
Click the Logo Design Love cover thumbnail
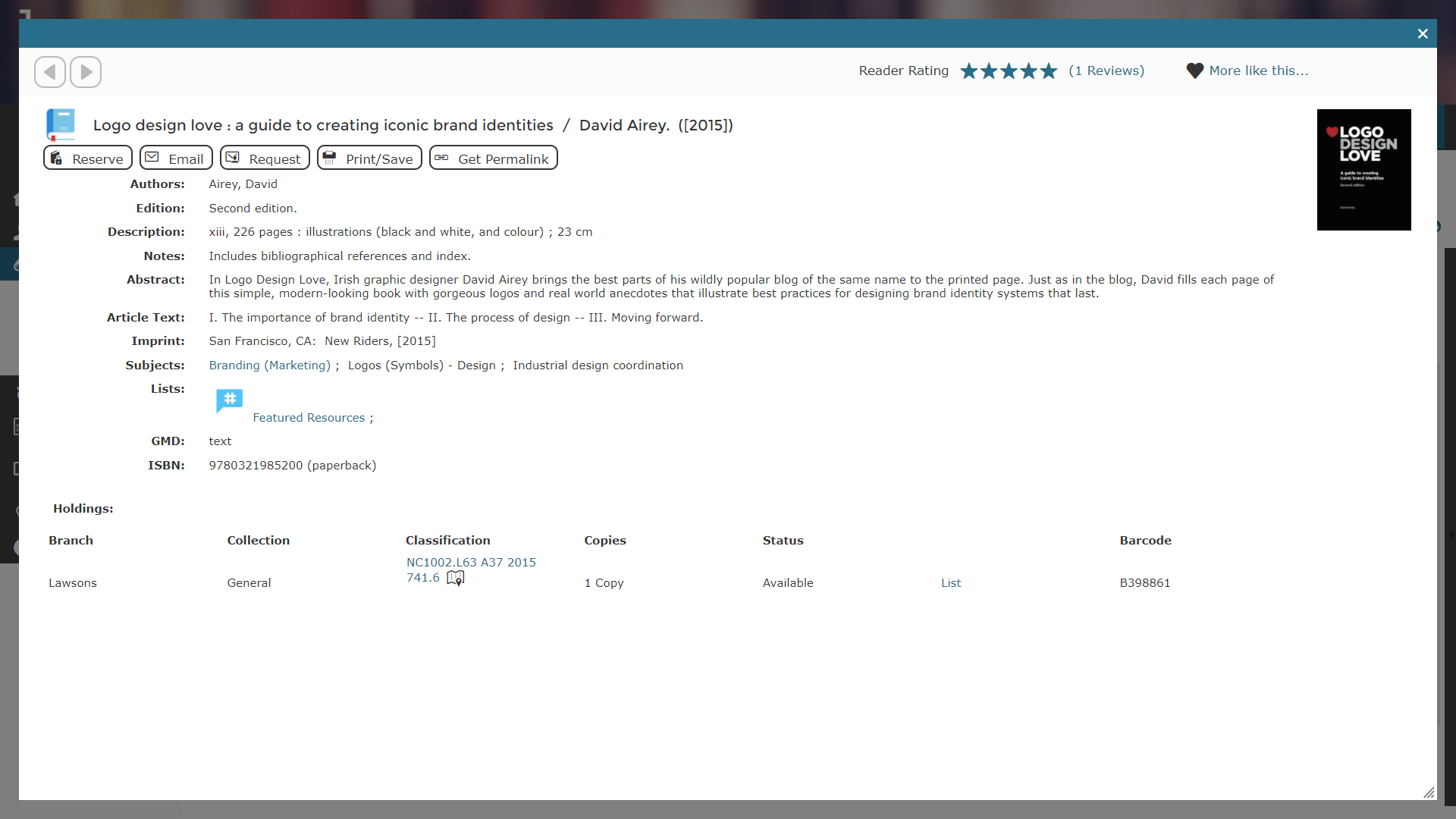pyautogui.click(x=1363, y=169)
